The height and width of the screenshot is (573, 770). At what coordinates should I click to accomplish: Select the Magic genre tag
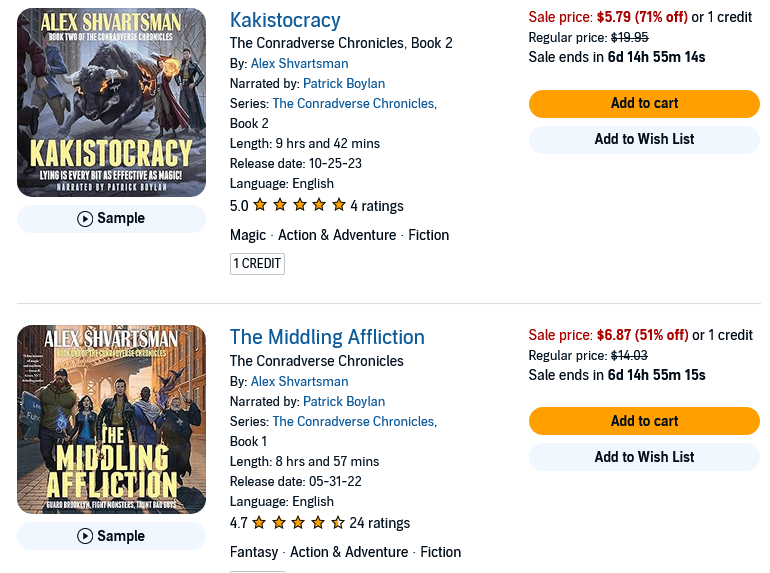[248, 236]
